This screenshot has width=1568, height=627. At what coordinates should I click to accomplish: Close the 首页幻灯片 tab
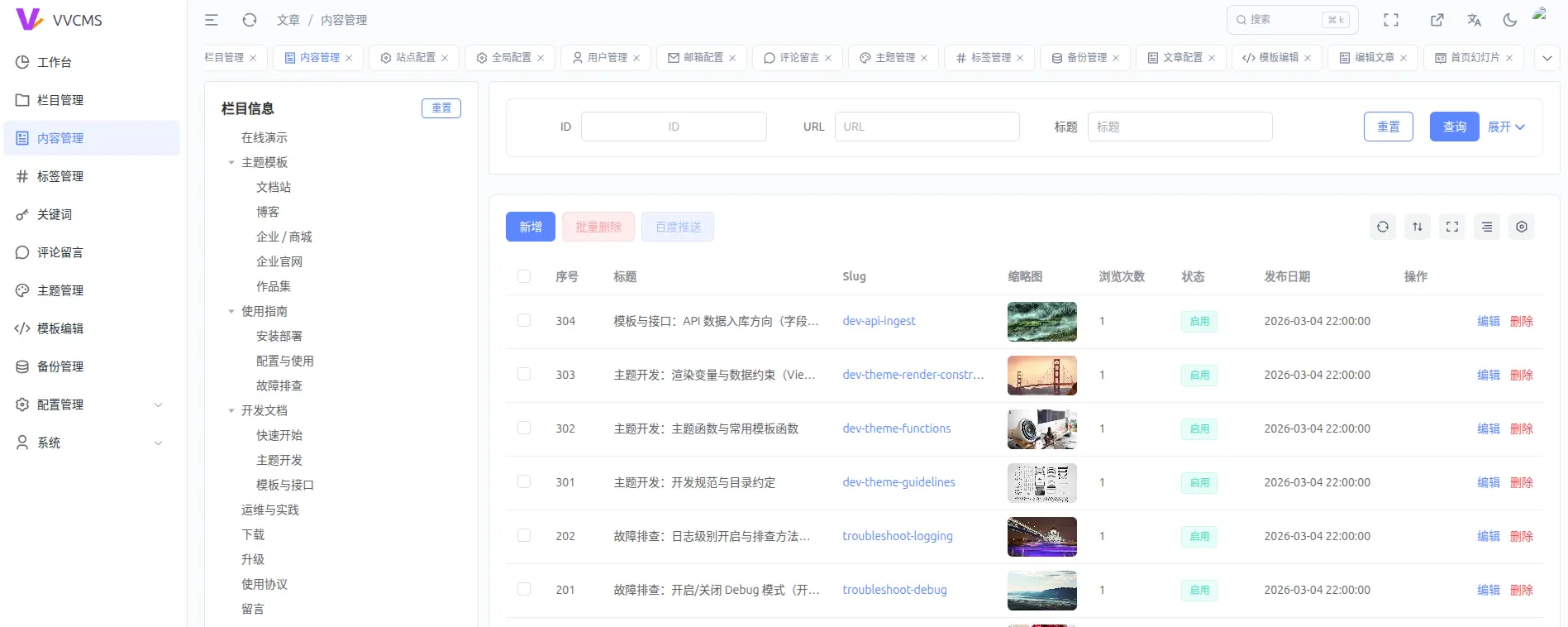(x=1509, y=58)
